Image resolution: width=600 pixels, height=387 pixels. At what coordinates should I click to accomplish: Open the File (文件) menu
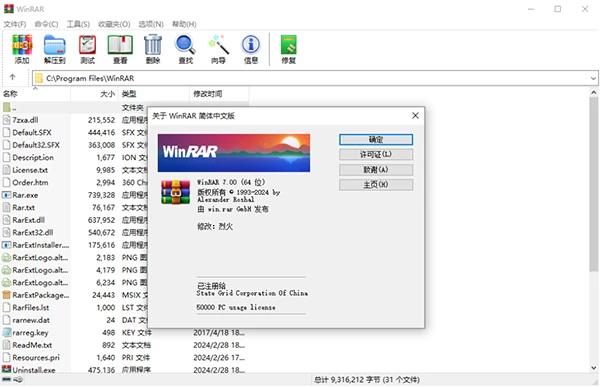tap(15, 24)
